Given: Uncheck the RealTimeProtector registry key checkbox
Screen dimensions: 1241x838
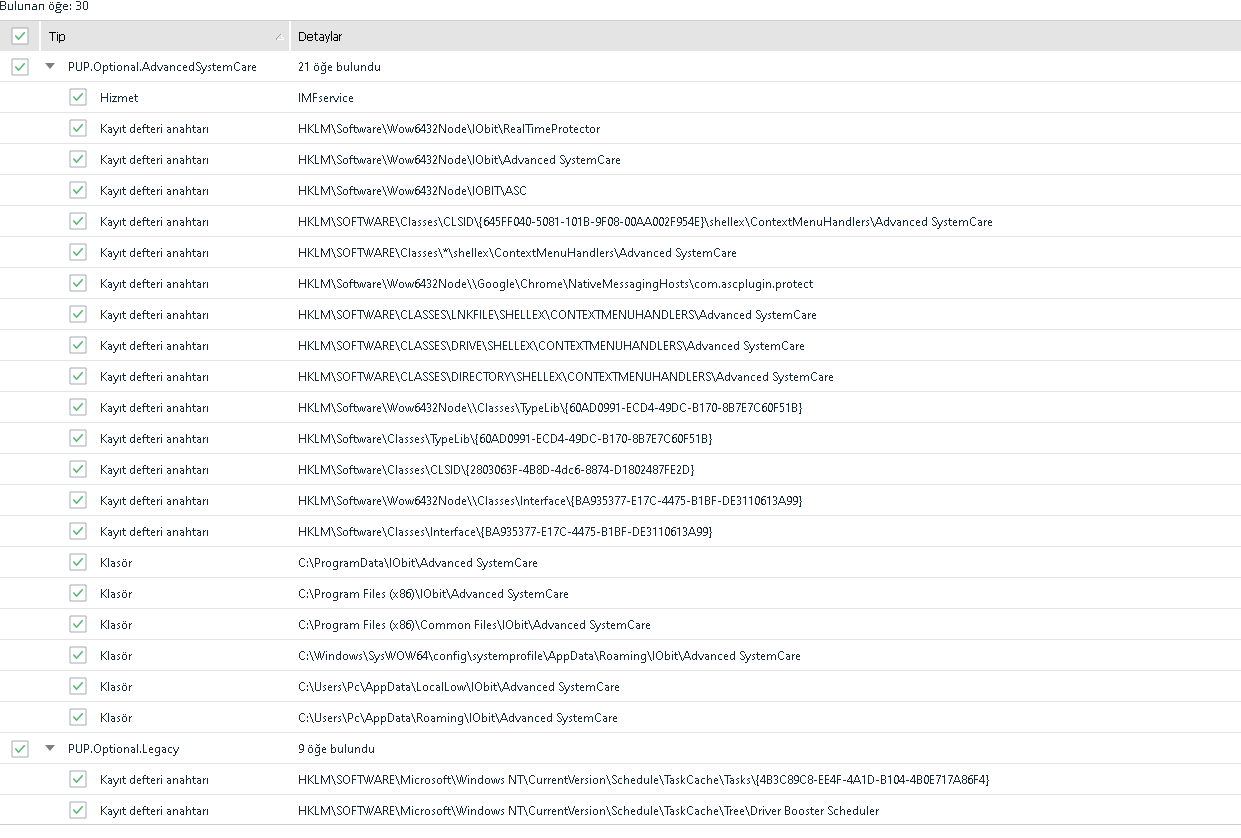Looking at the screenshot, I should click(78, 129).
